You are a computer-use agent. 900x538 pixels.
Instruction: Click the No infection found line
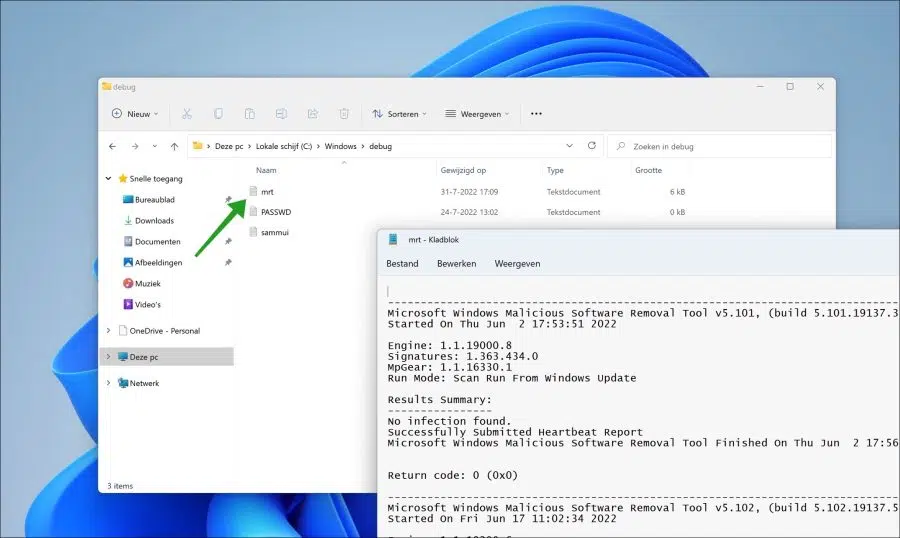[x=449, y=421]
